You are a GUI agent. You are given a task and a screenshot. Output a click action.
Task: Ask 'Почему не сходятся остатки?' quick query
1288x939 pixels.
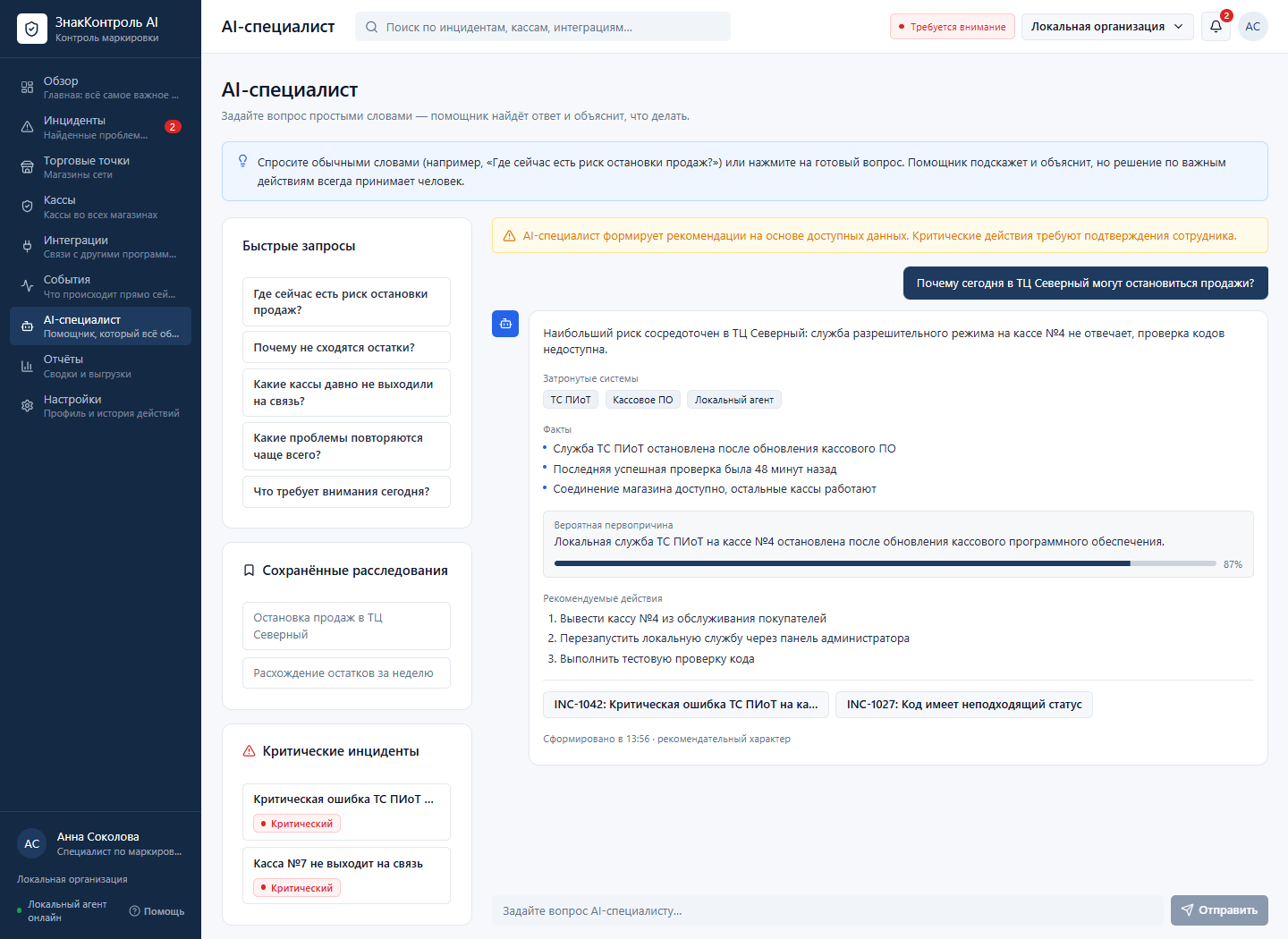pyautogui.click(x=346, y=348)
